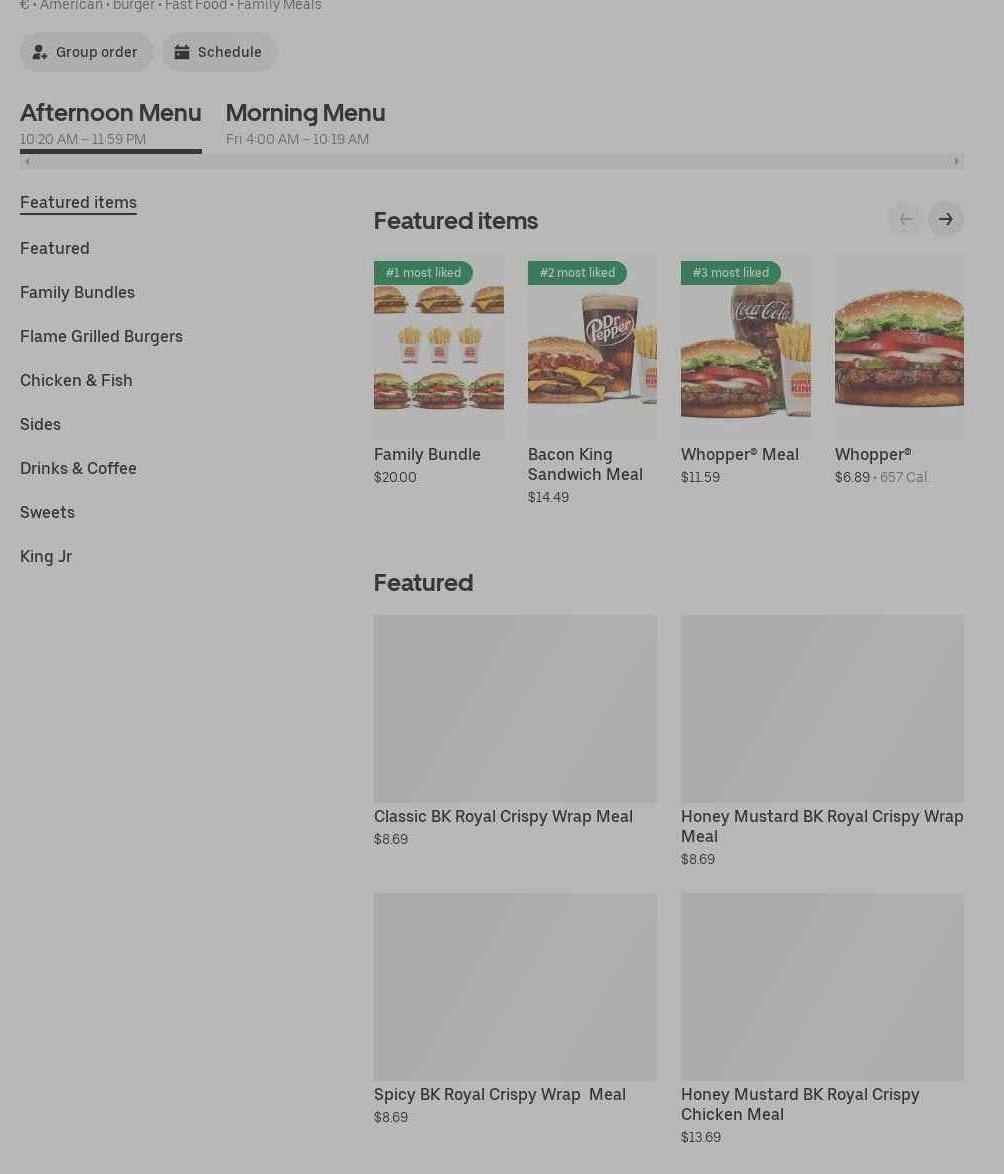
Task: Click the menu scrollbar left arrow
Action: (x=28, y=161)
